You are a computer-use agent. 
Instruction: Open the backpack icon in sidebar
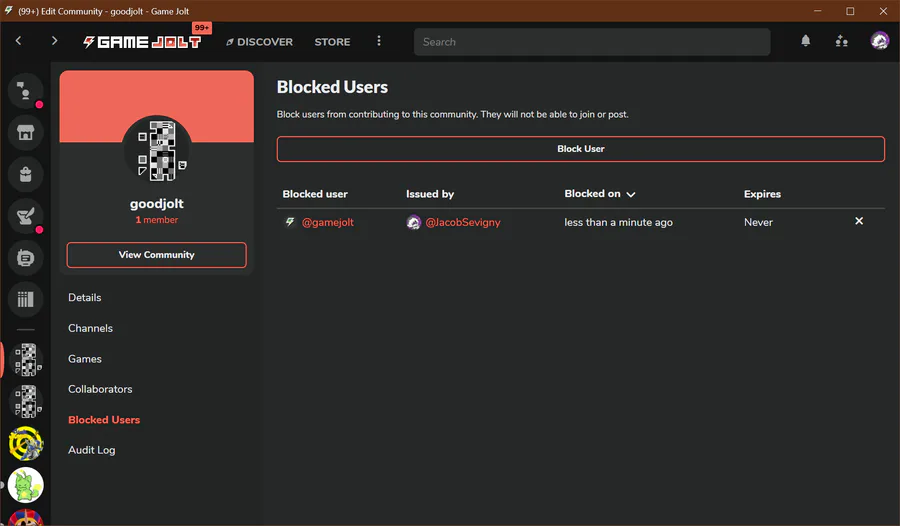[x=26, y=173]
